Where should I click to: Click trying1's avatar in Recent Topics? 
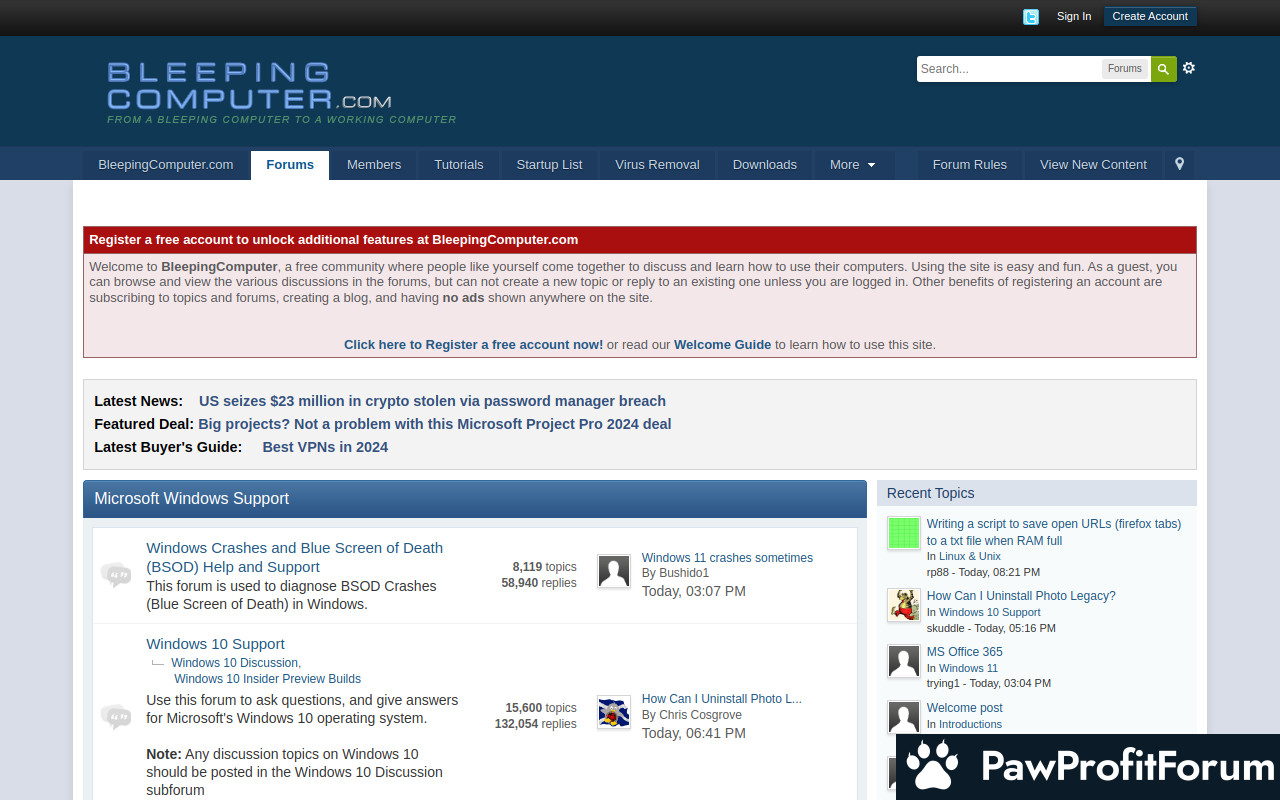tap(904, 661)
